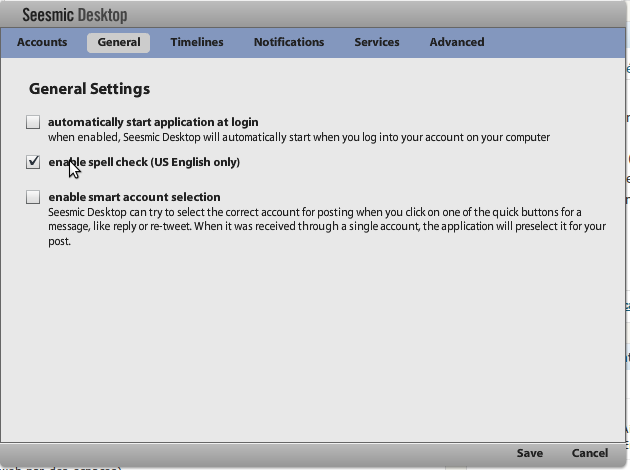The width and height of the screenshot is (630, 470).
Task: Click the Seesmic Desktop title text
Action: [75, 15]
